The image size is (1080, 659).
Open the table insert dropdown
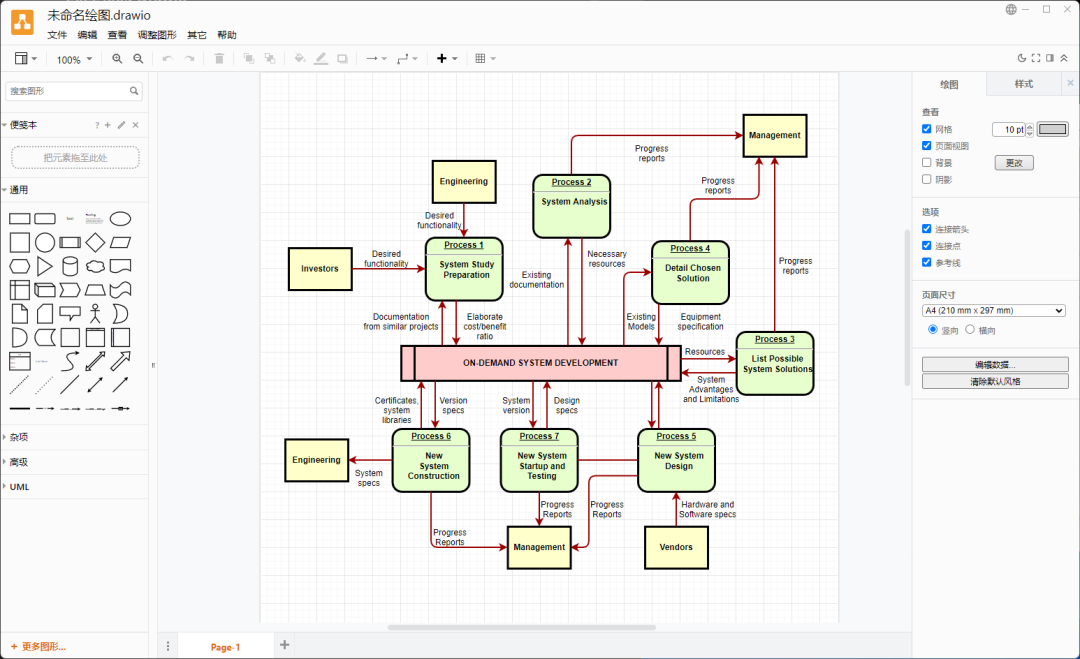[x=485, y=59]
